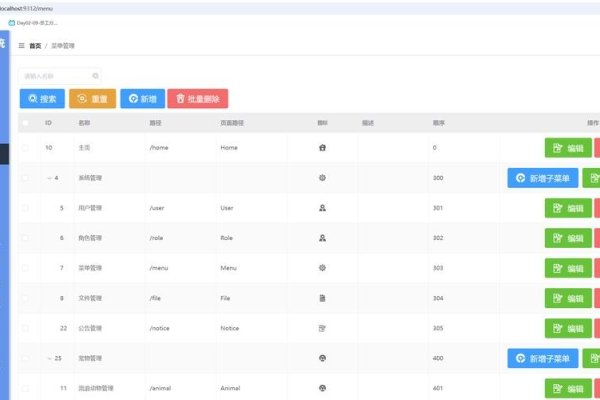This screenshot has width=600, height=400.
Task: Click the document icon in 文件管理 row
Action: pyautogui.click(x=322, y=298)
